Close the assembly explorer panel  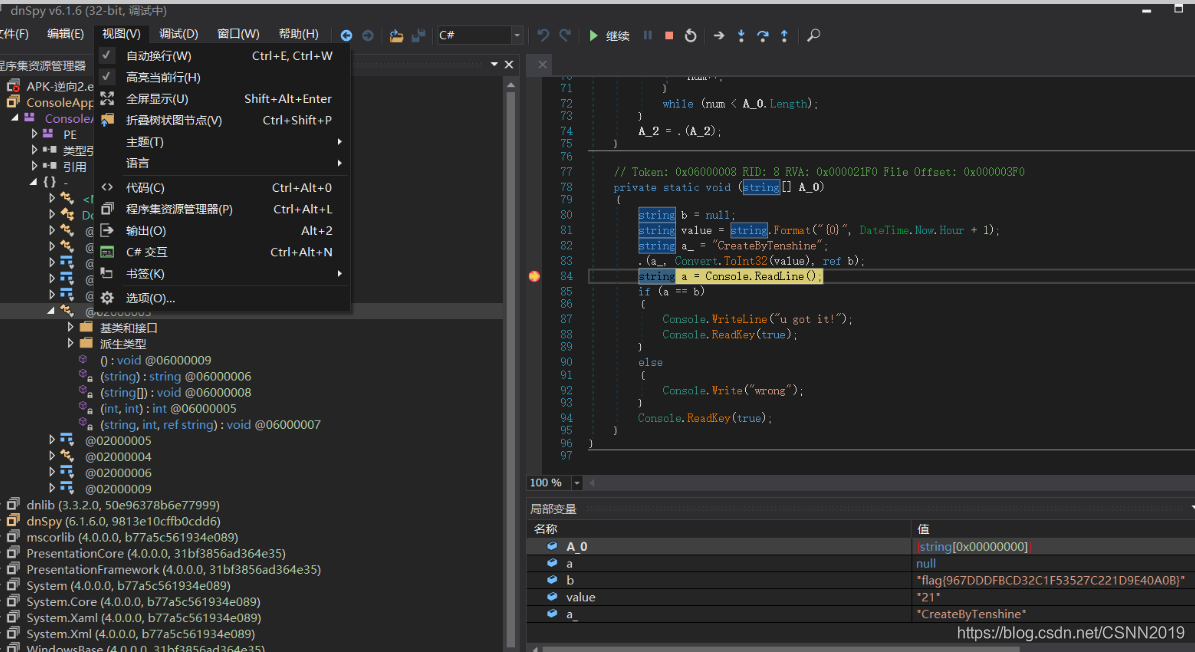[x=510, y=65]
